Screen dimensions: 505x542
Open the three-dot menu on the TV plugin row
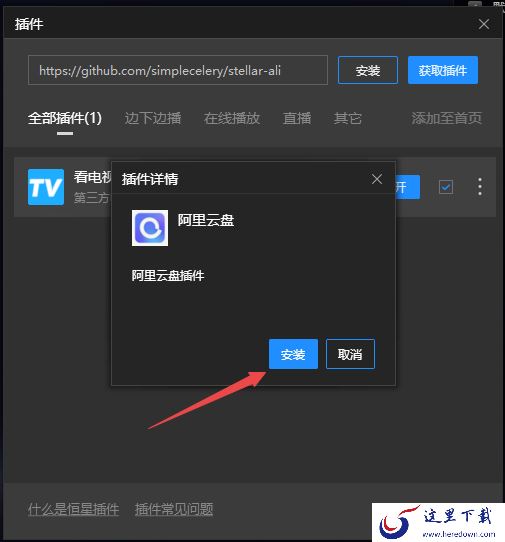click(x=480, y=187)
